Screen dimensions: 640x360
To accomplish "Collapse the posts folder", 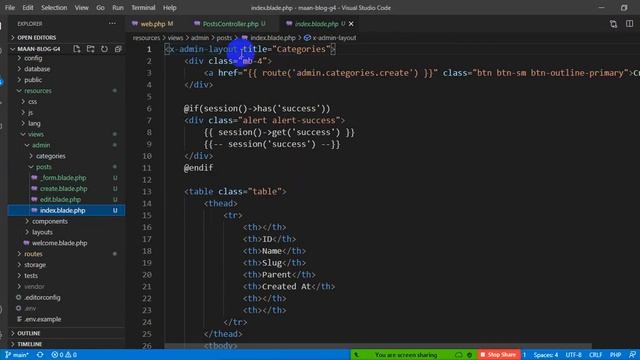I will pyautogui.click(x=43, y=167).
